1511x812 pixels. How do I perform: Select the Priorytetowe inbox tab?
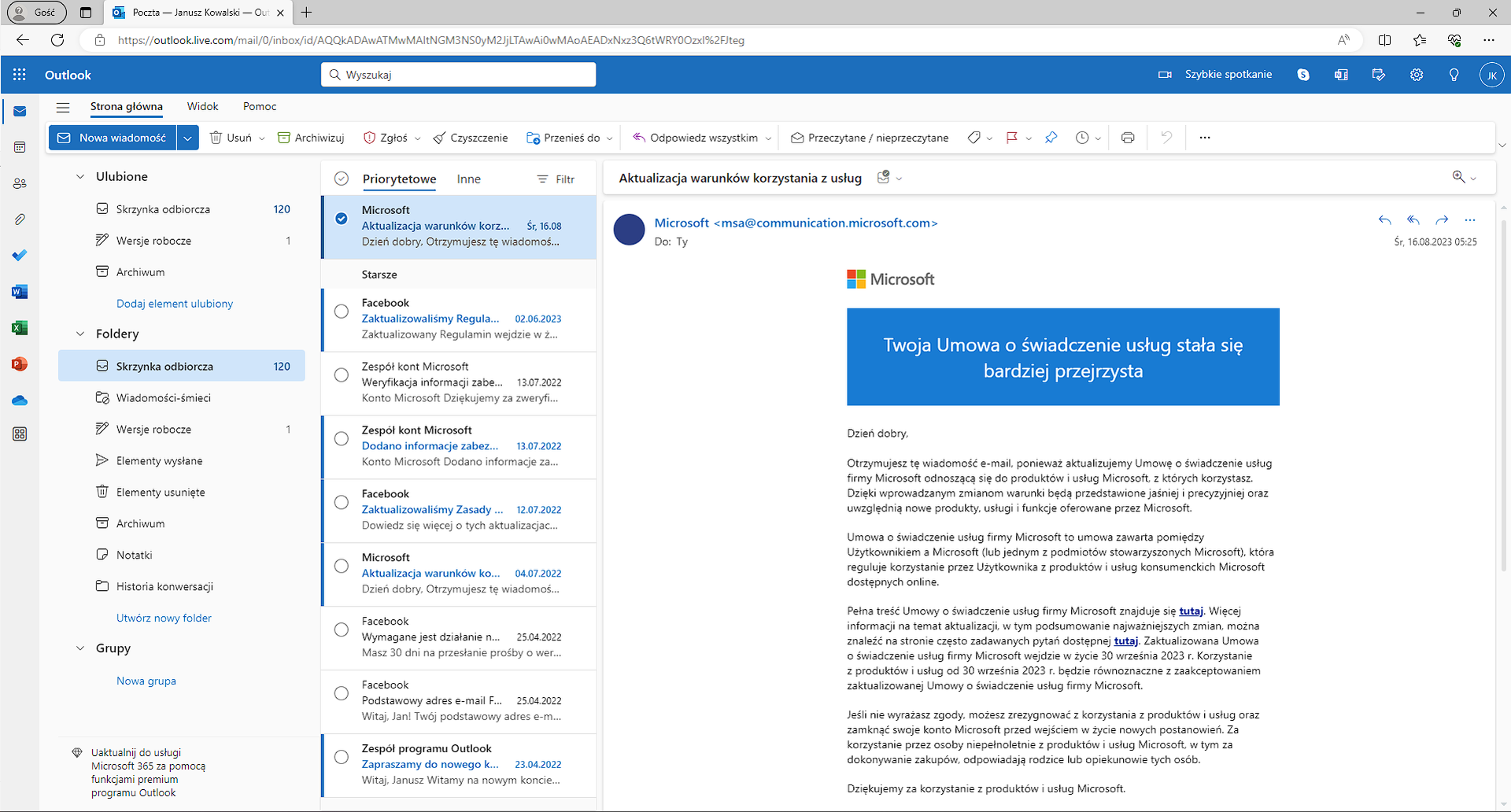399,179
